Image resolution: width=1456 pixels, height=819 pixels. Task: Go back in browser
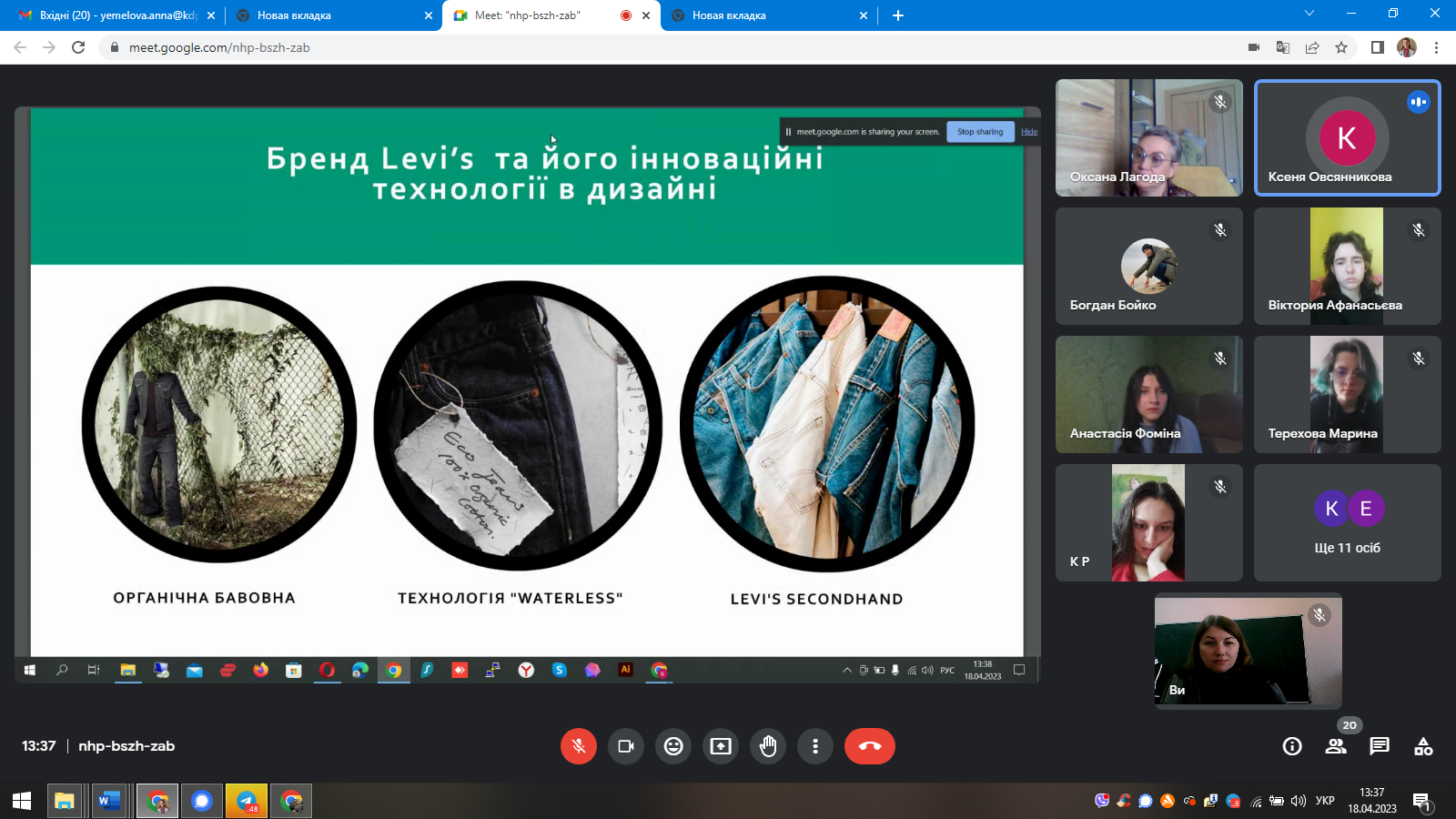tap(20, 47)
